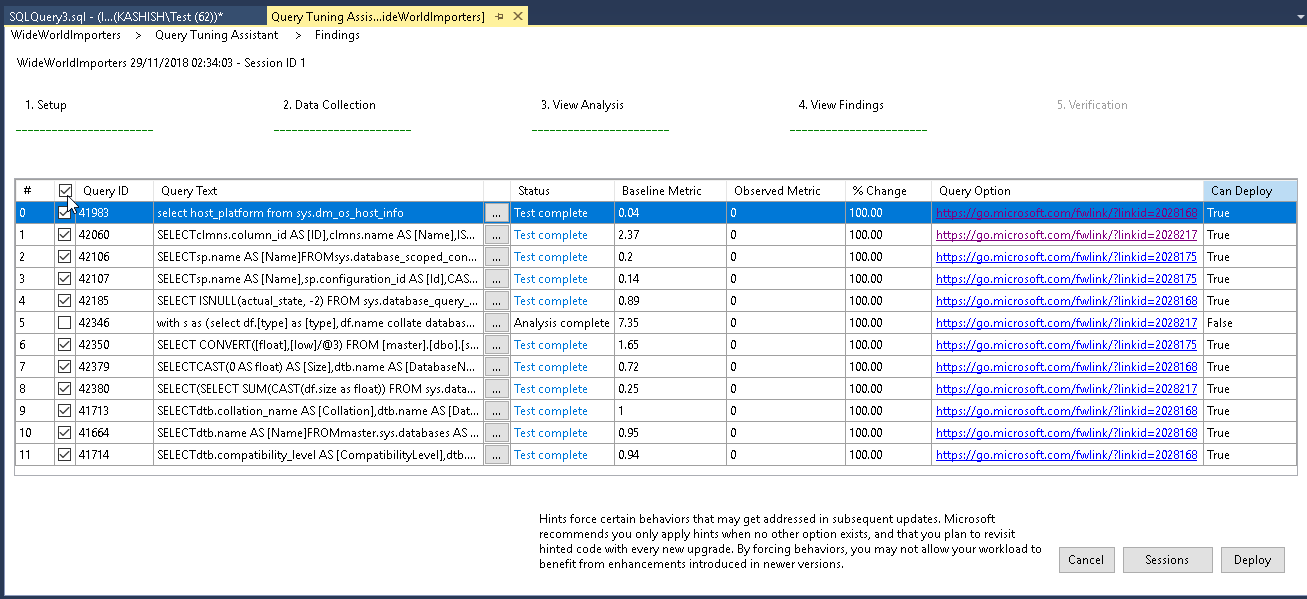Screen dimensions: 1307x599
Task: Follow the Query Option link for query 42346
Action: [x=1066, y=323]
